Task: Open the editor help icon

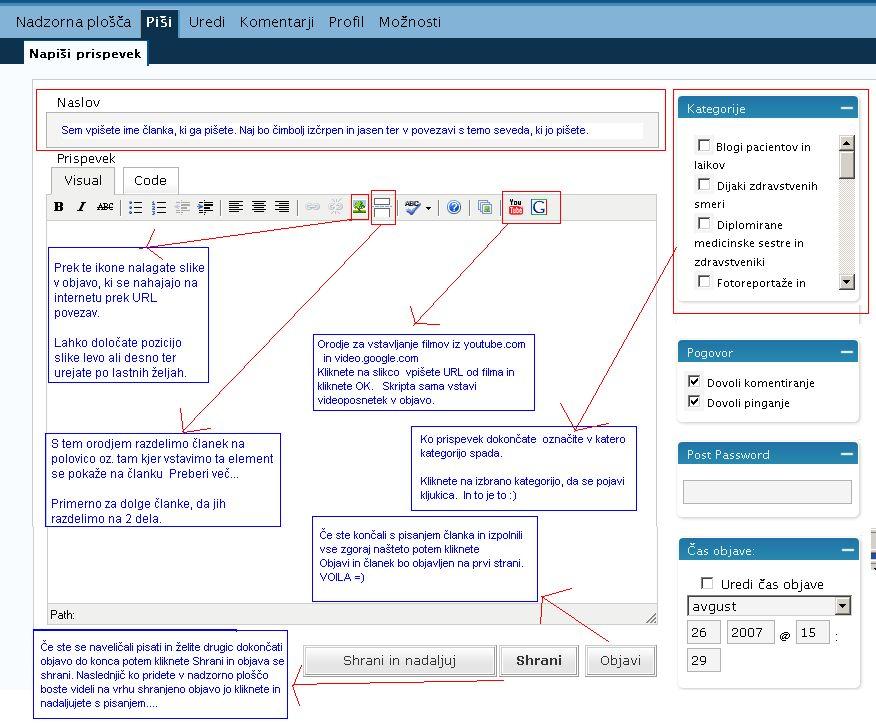Action: [x=454, y=207]
